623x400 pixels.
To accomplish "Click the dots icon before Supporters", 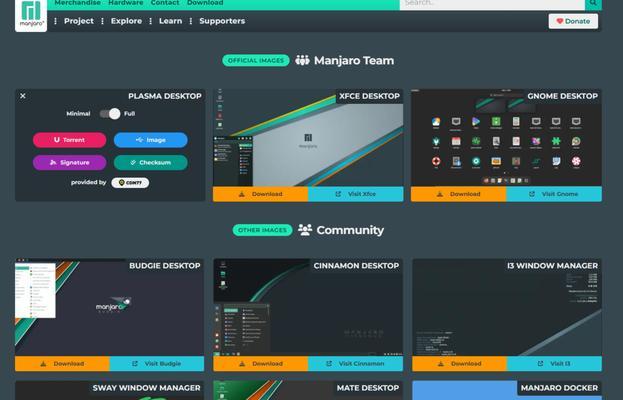I will click(191, 21).
